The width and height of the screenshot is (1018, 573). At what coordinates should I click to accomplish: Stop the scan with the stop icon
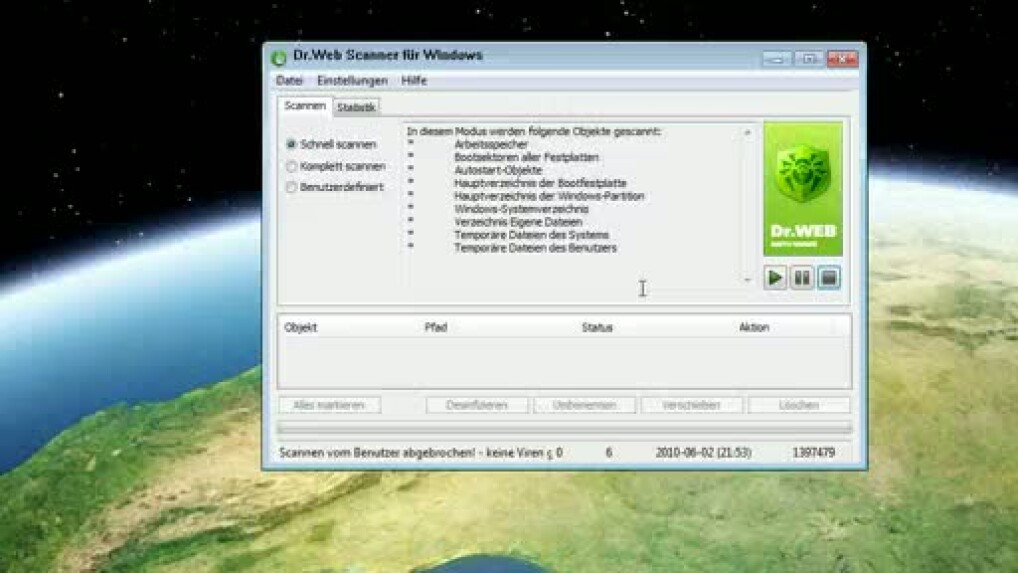(828, 278)
